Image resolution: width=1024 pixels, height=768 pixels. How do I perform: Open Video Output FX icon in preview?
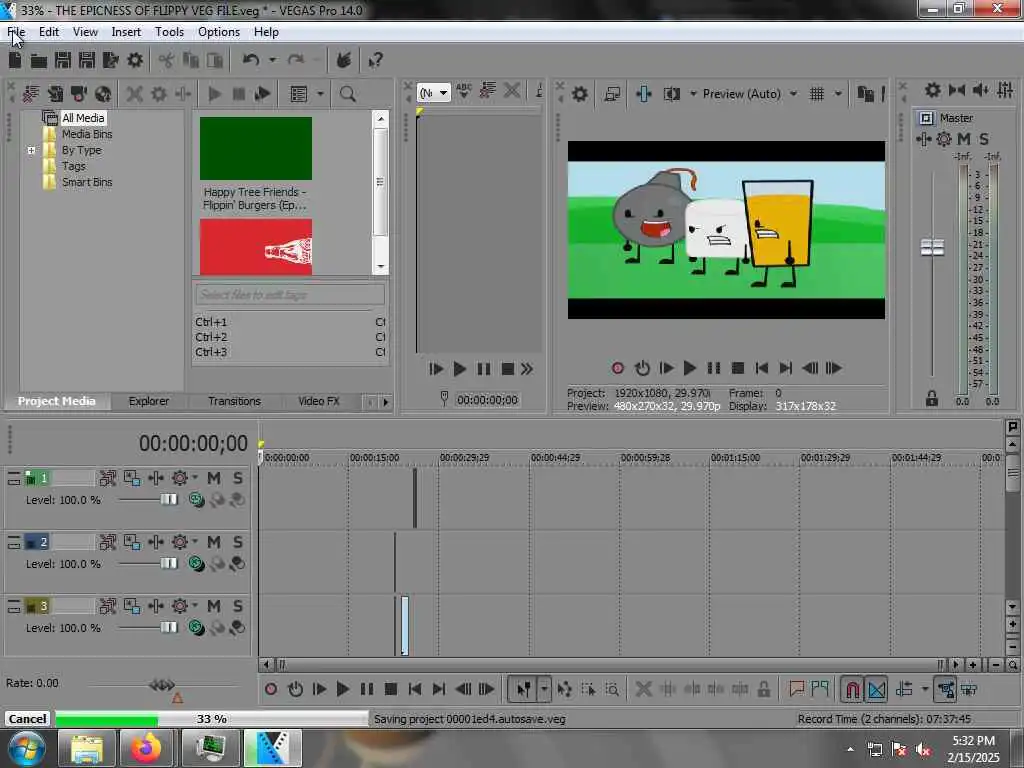coord(643,94)
